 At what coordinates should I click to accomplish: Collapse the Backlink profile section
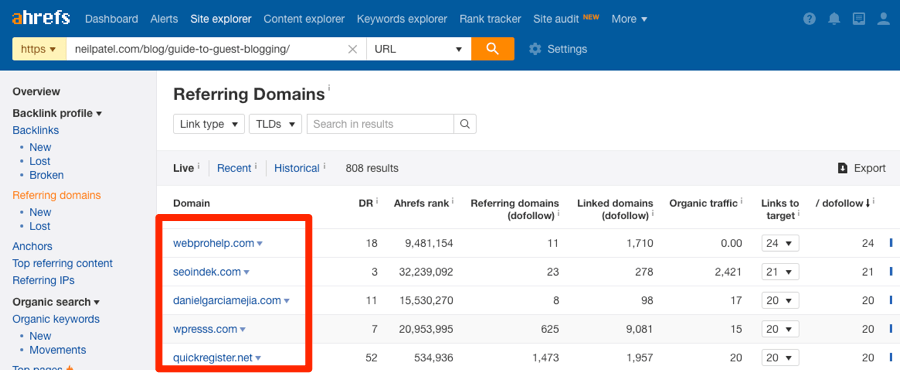[x=57, y=113]
